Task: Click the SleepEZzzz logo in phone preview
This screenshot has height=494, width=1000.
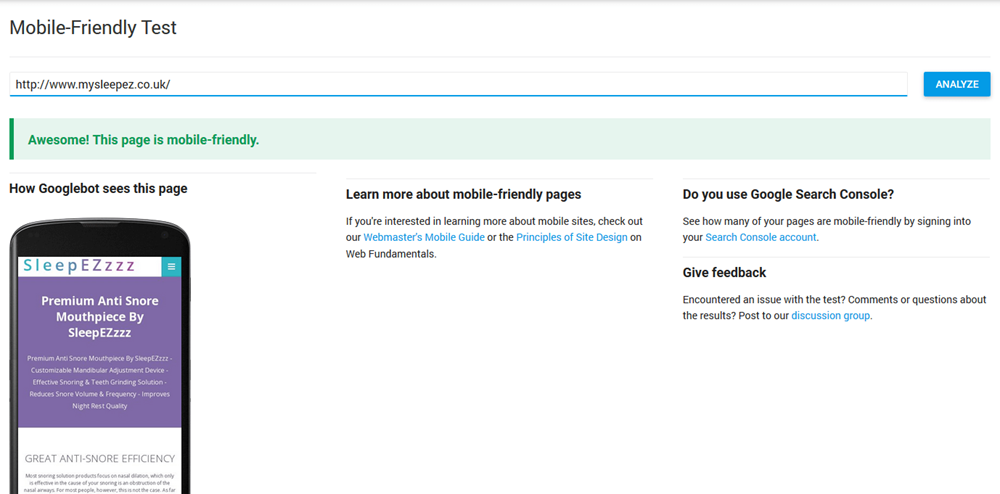Action: (x=80, y=266)
